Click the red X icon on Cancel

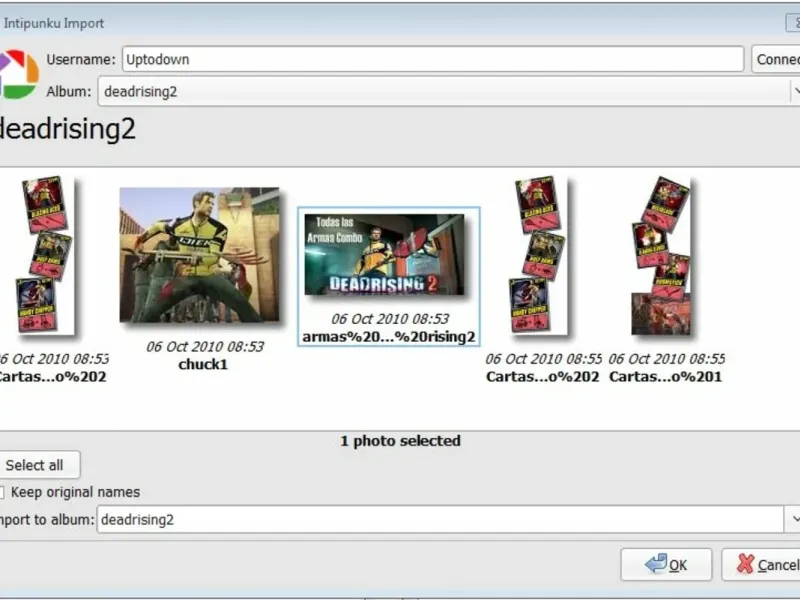point(745,564)
